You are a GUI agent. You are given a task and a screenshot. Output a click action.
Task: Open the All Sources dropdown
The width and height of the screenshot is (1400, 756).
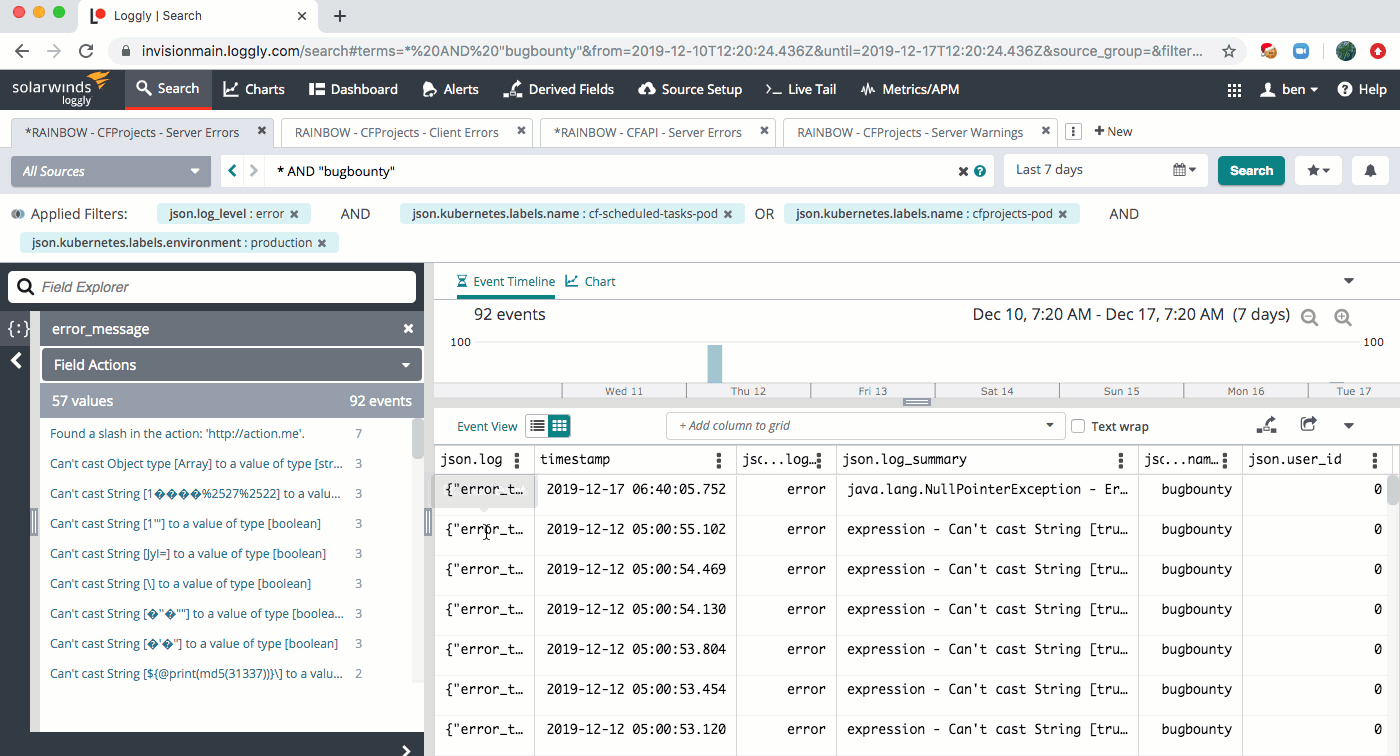click(x=110, y=171)
